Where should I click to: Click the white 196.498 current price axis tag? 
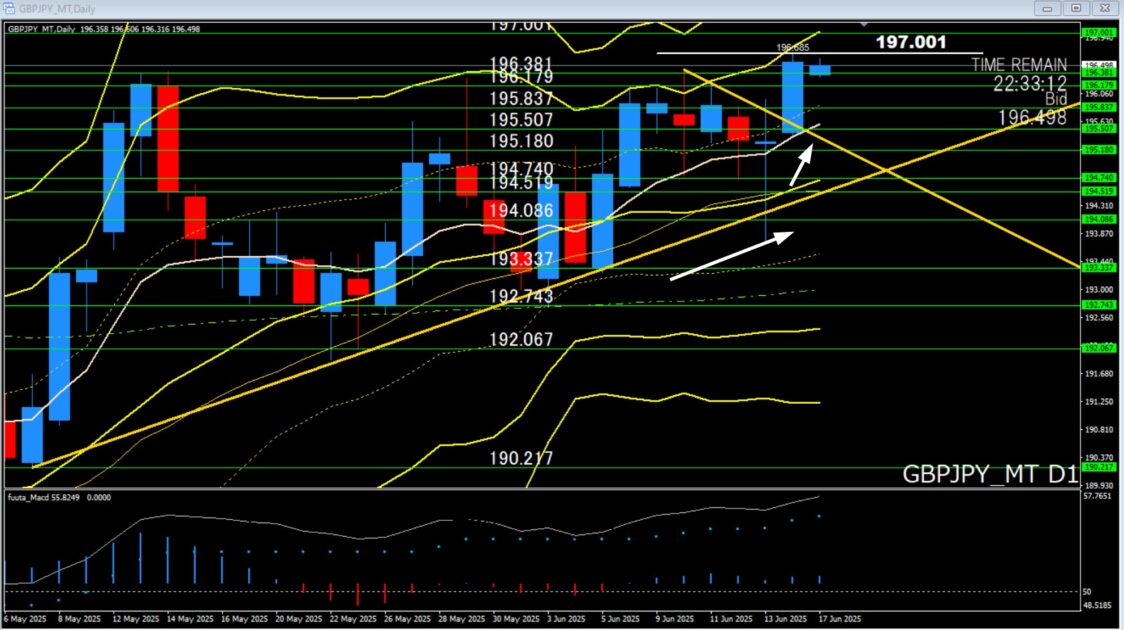(x=1099, y=65)
